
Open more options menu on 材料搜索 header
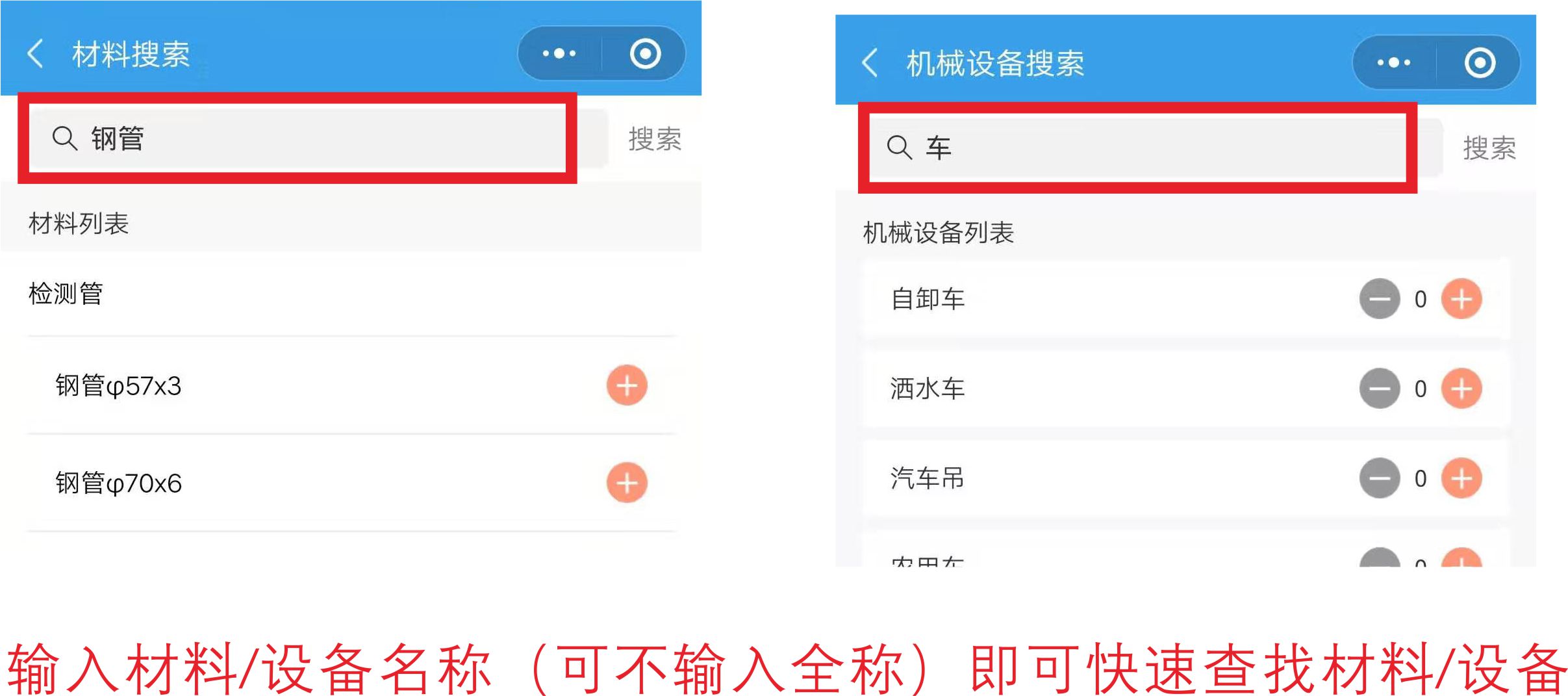(x=559, y=53)
